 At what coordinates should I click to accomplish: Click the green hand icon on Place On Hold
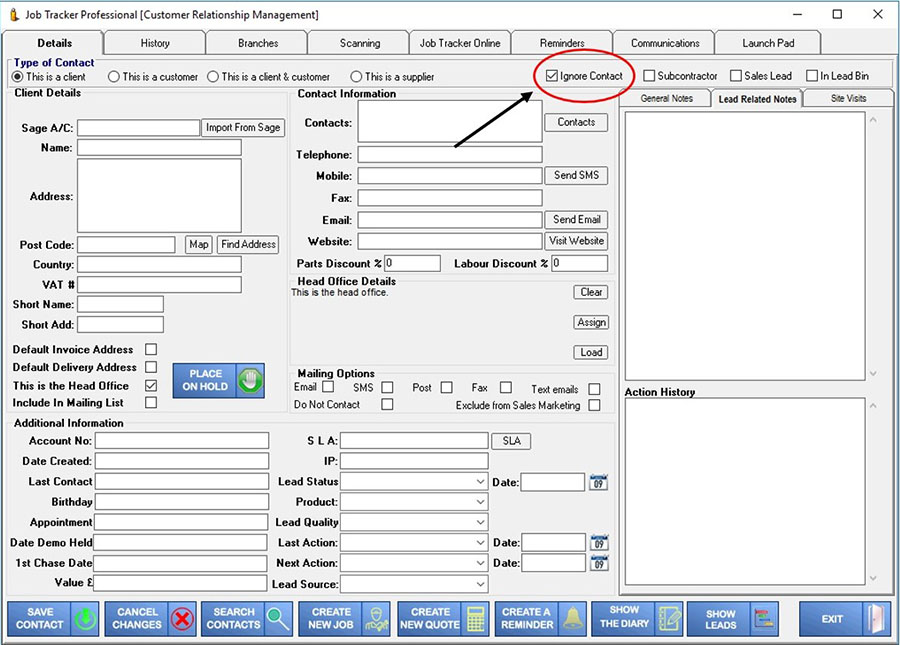pos(250,380)
